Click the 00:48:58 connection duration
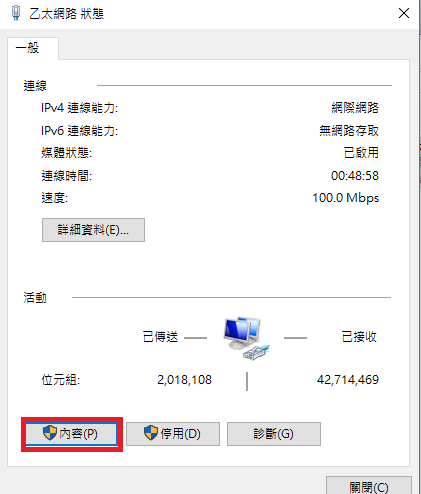This screenshot has height=494, width=421. [355, 176]
